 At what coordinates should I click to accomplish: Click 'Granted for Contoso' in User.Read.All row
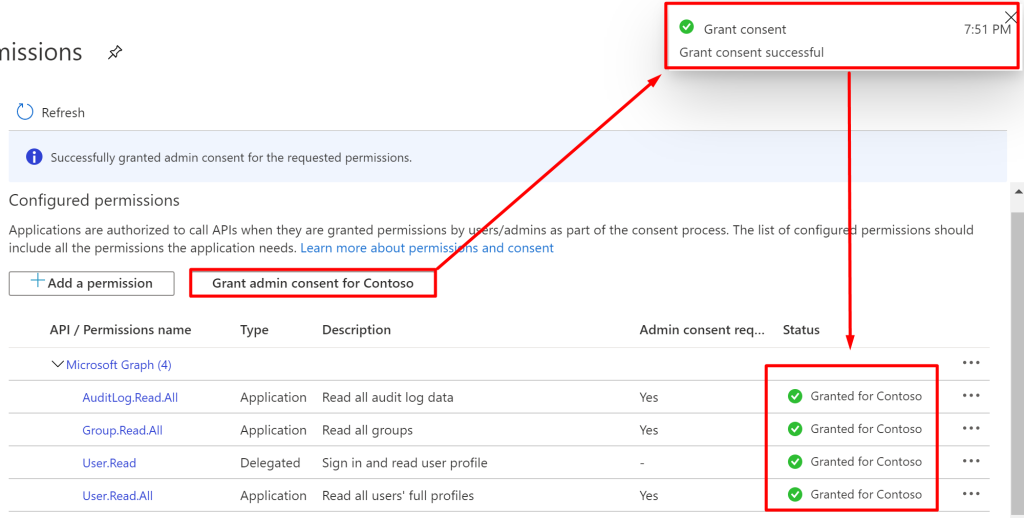click(866, 494)
